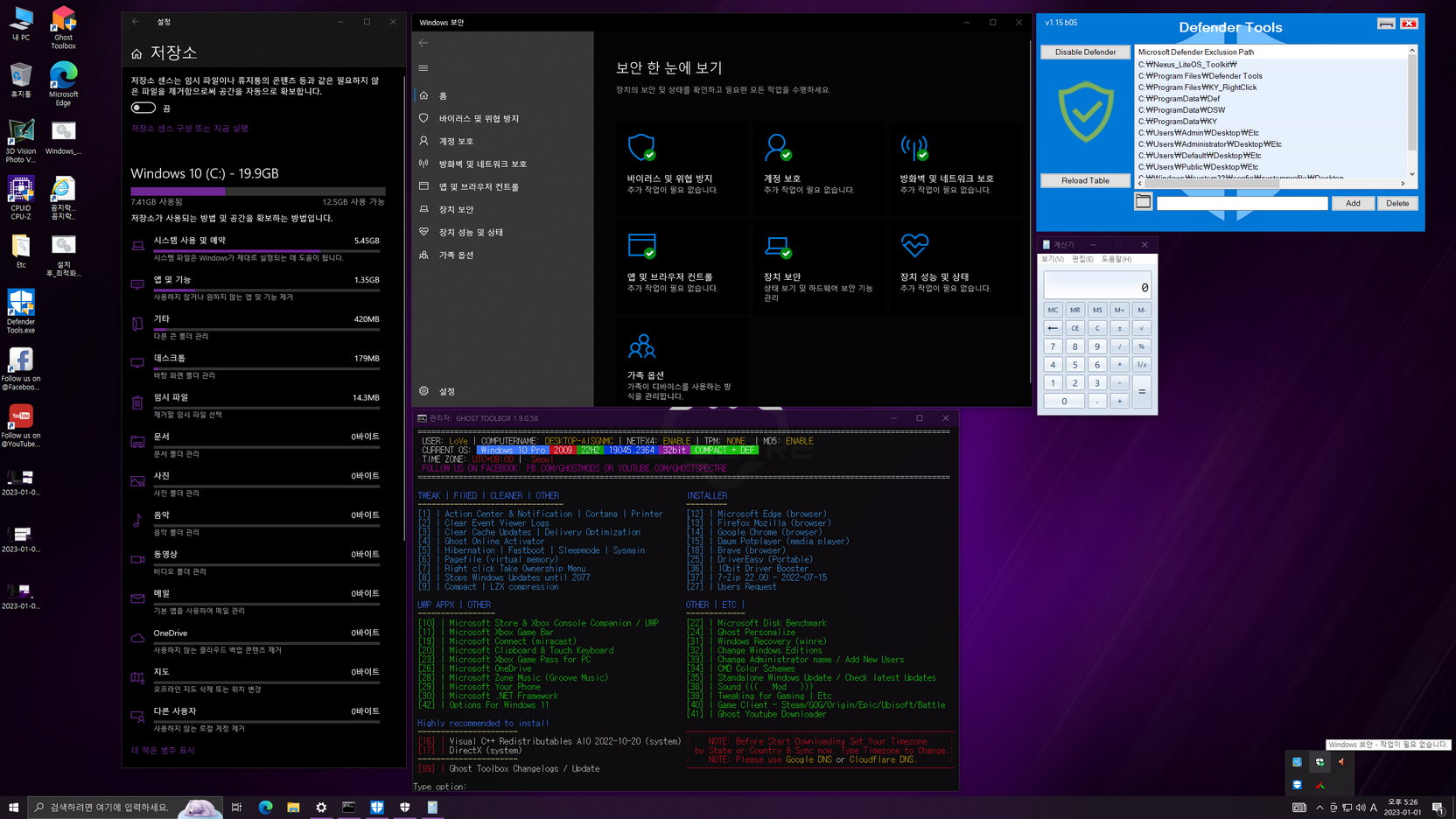Click the backspace arrow key in 계산기

pos(1053,328)
